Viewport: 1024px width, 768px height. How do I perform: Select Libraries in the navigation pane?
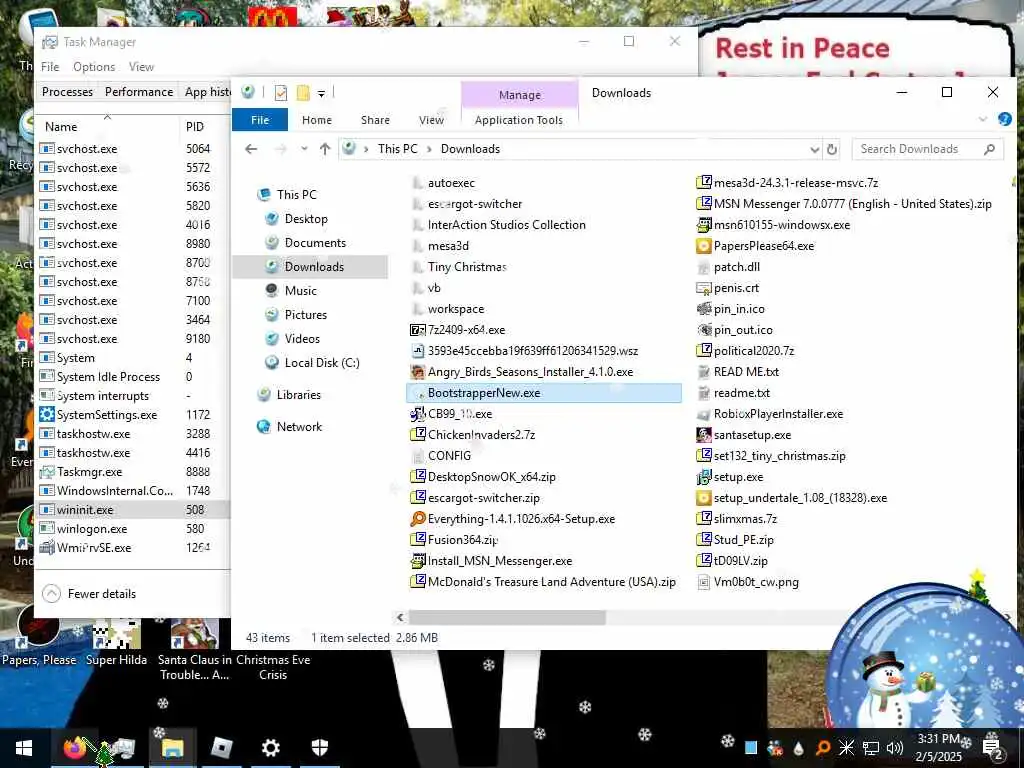click(298, 394)
